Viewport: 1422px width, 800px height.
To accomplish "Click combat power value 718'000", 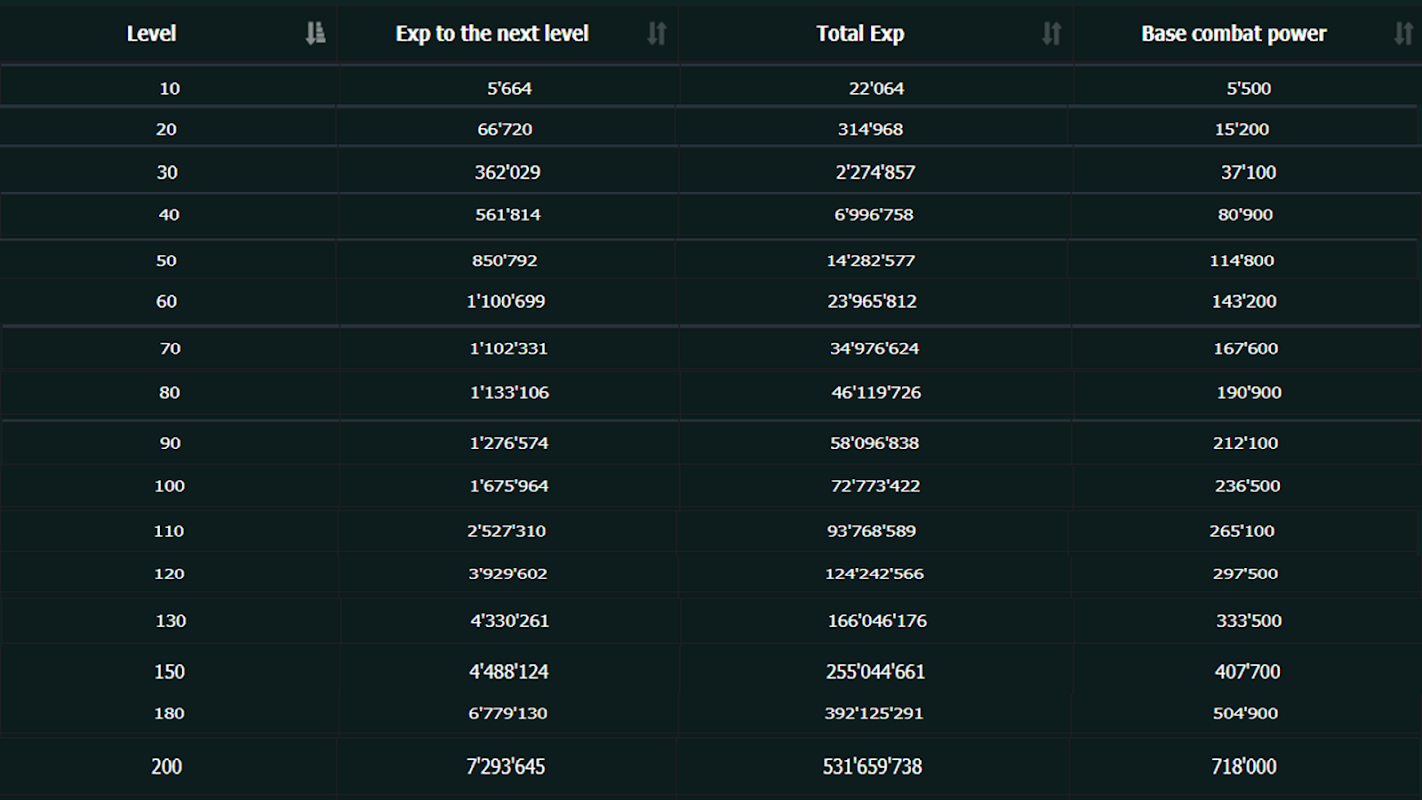I will coord(1244,767).
